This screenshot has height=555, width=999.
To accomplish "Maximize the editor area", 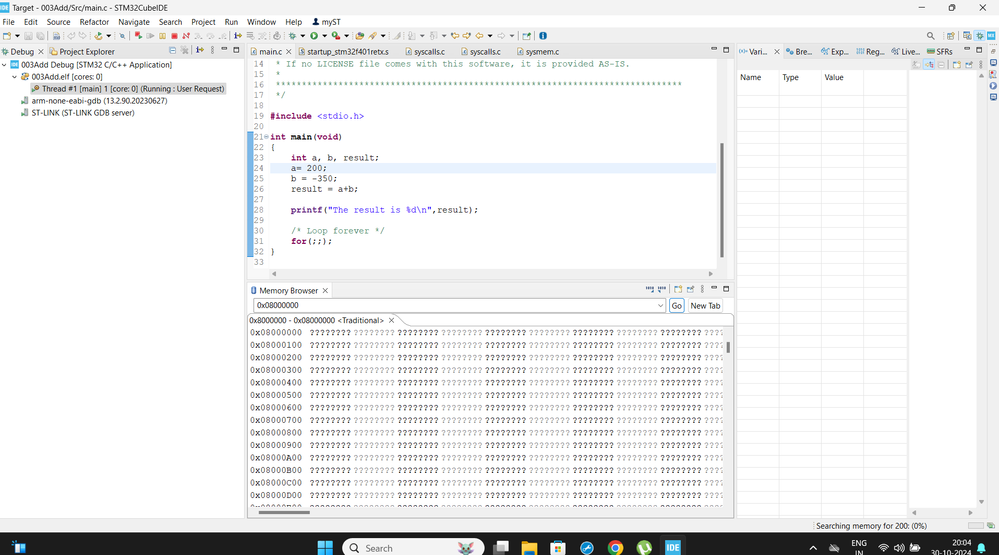I will 726,50.
